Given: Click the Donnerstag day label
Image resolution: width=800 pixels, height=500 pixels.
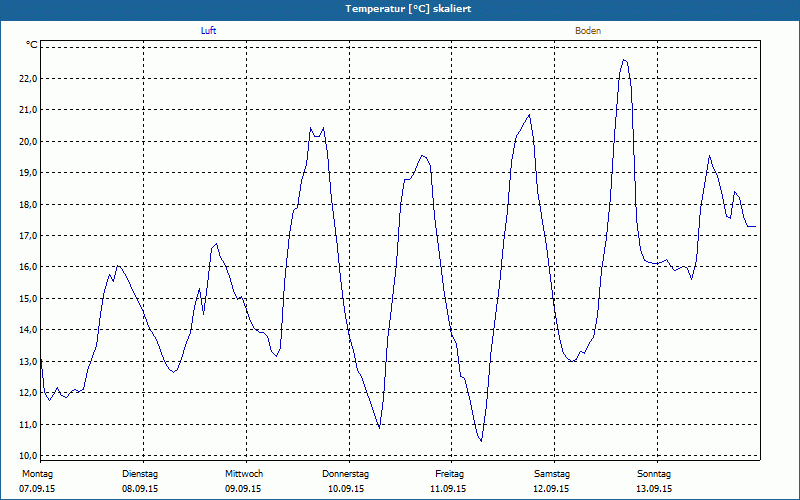Looking at the screenshot, I should pos(345,474).
